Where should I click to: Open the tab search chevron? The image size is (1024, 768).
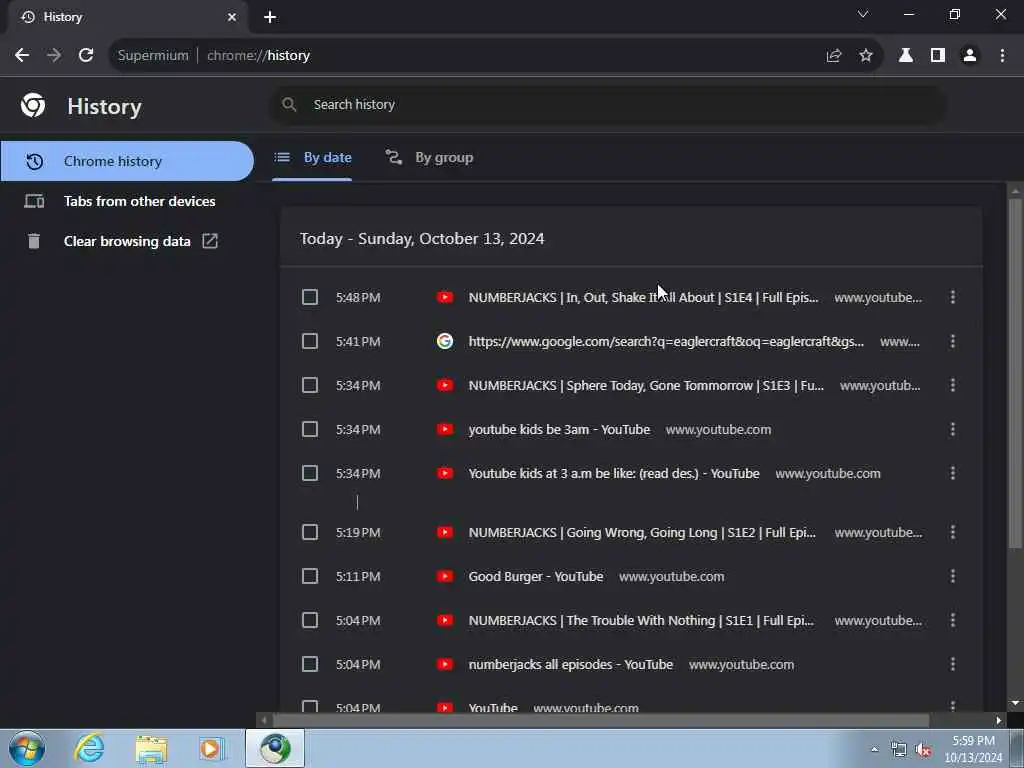863,14
